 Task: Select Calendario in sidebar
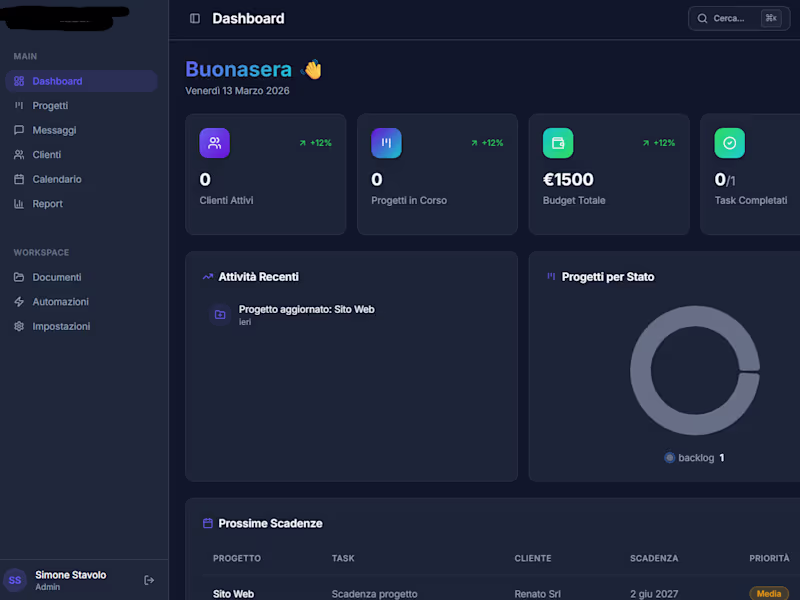click(x=81, y=179)
